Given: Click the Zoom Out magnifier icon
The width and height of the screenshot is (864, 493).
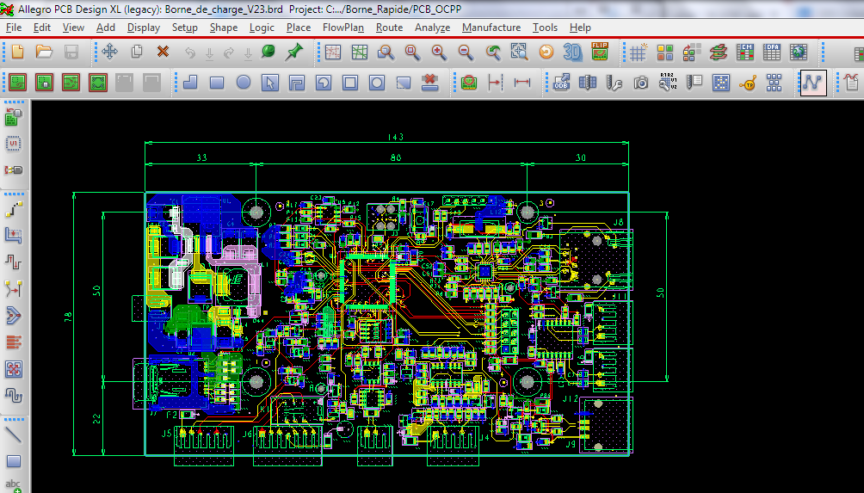Looking at the screenshot, I should 466,52.
